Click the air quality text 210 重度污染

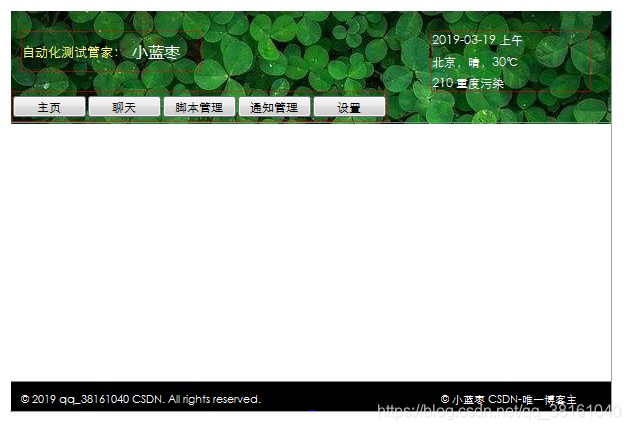coord(468,83)
